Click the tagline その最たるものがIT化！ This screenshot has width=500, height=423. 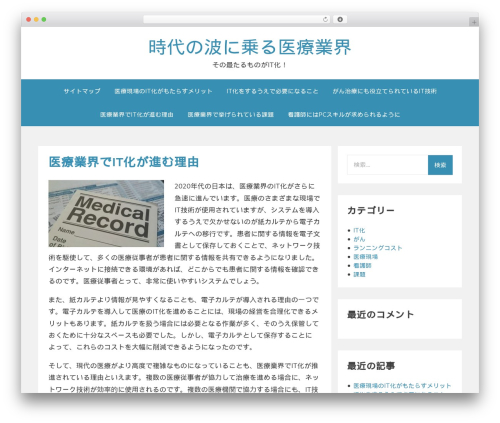(x=250, y=65)
